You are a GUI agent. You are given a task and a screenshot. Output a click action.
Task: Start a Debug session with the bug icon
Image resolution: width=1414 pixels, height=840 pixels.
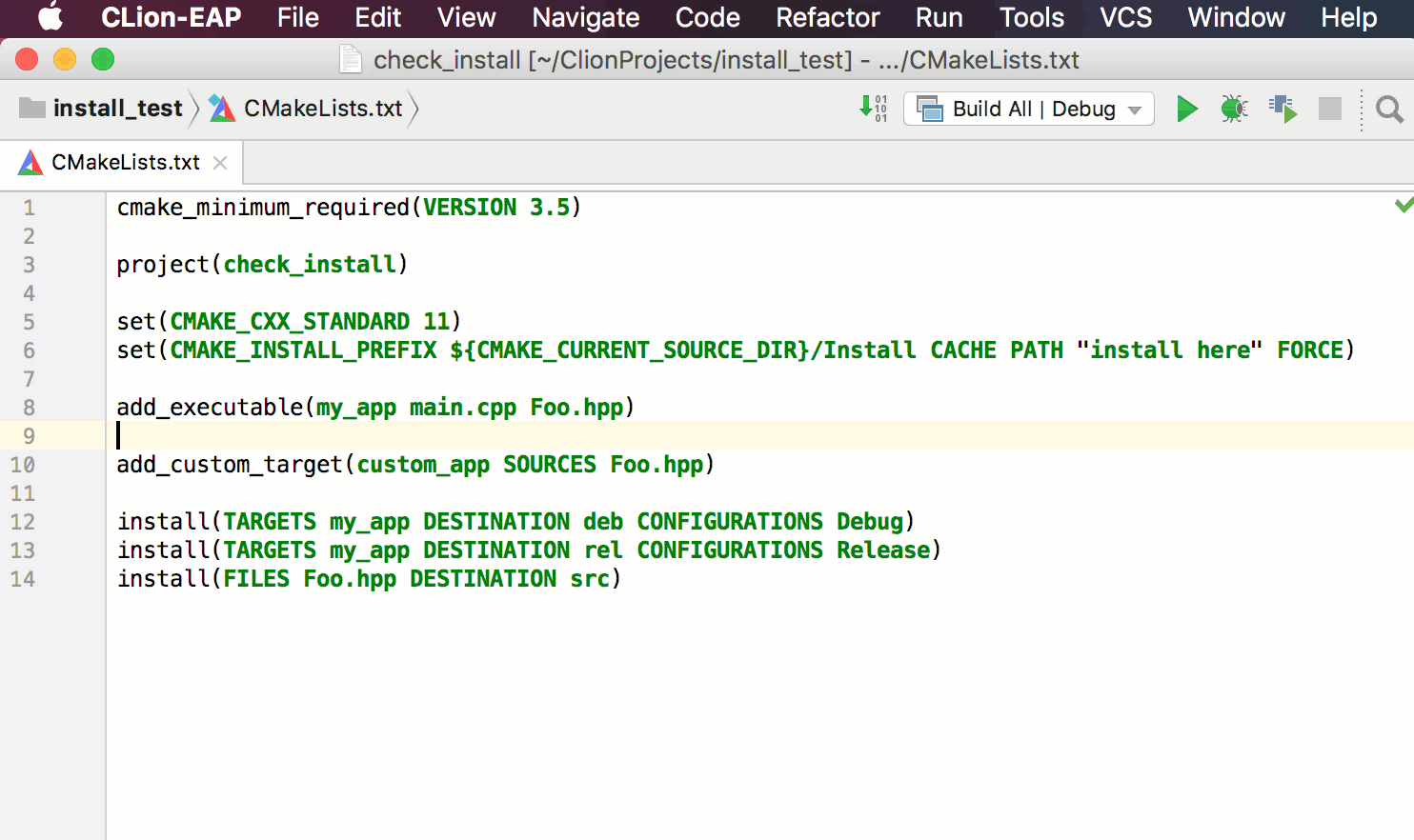click(1233, 109)
